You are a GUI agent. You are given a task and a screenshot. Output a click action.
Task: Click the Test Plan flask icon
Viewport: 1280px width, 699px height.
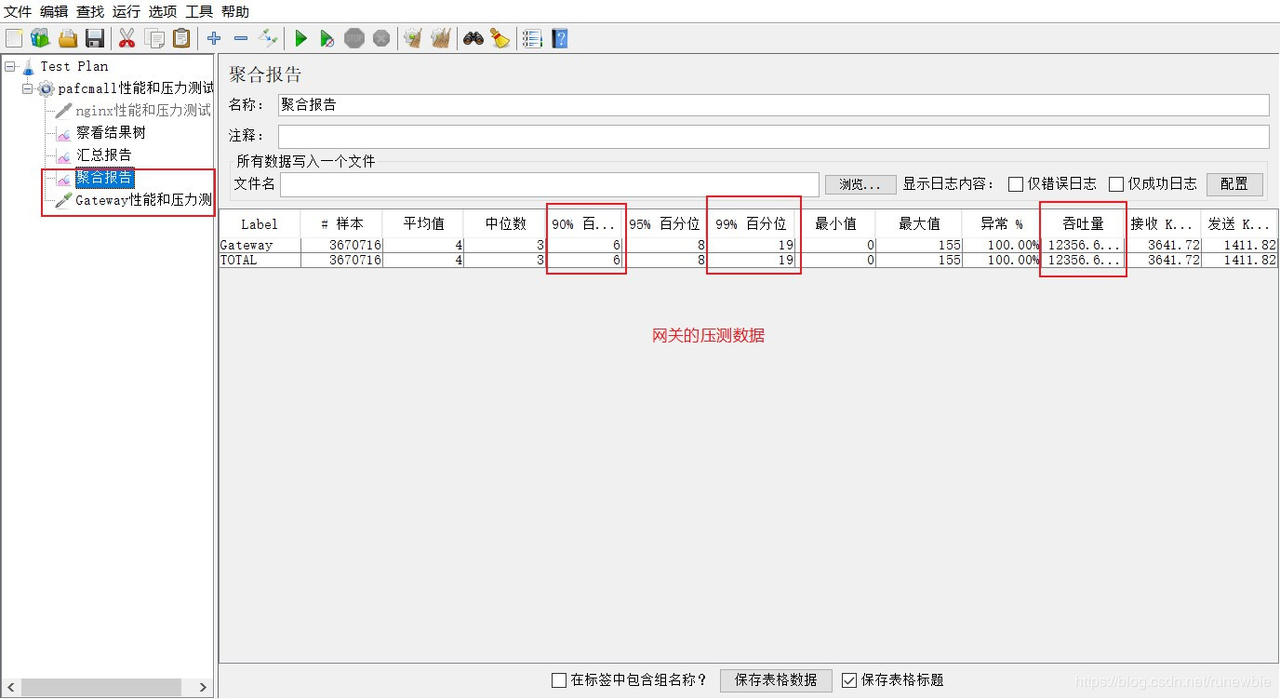(x=28, y=66)
